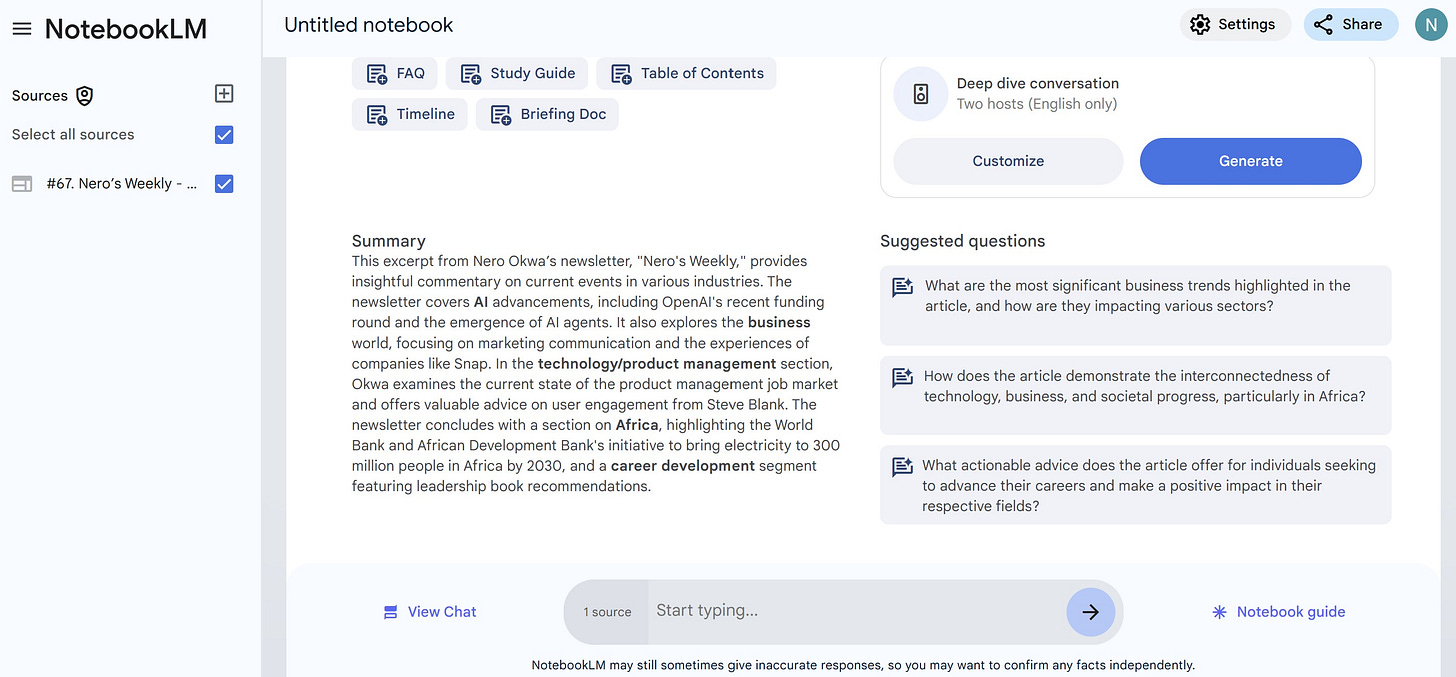Click the inaccurate responses disclaimer text
Screen dimensions: 1456x677
coord(863,664)
